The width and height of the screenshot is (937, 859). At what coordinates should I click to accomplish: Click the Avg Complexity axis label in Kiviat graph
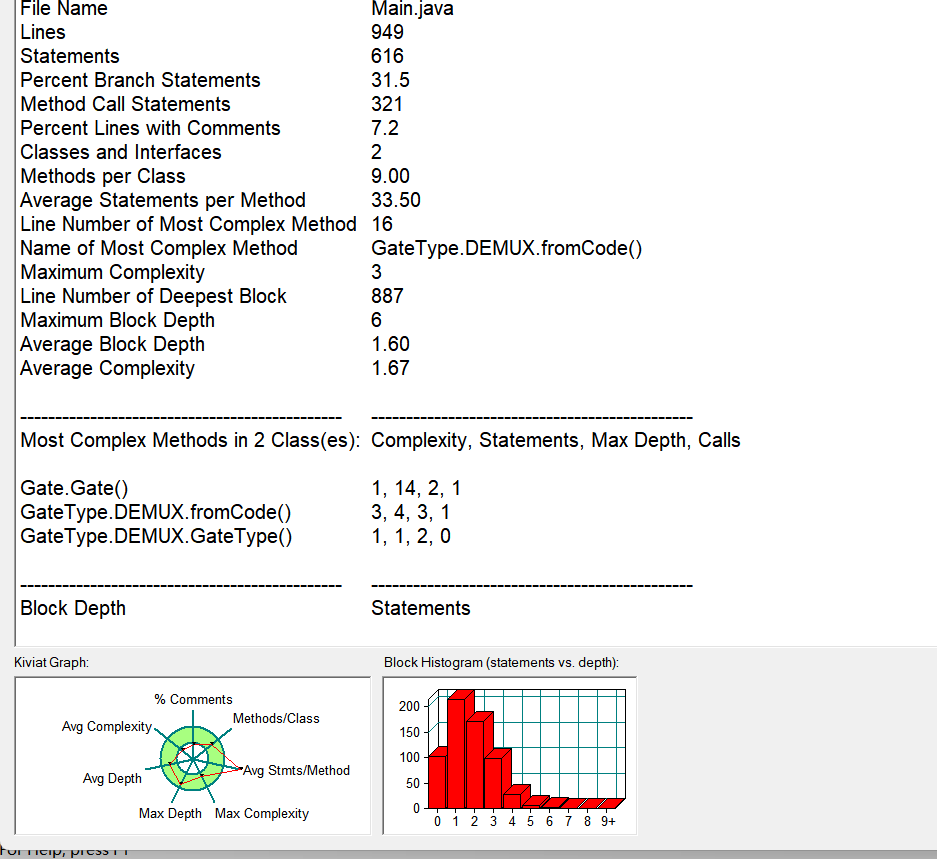pyautogui.click(x=107, y=726)
